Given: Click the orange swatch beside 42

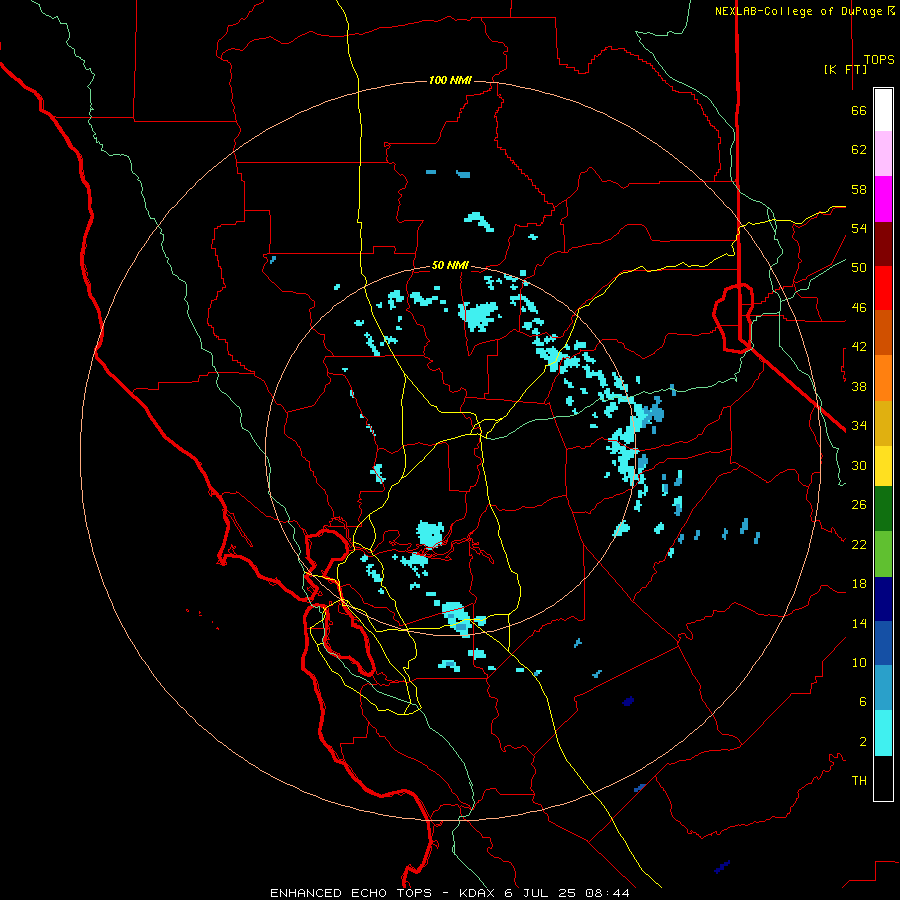Looking at the screenshot, I should coord(883,378).
